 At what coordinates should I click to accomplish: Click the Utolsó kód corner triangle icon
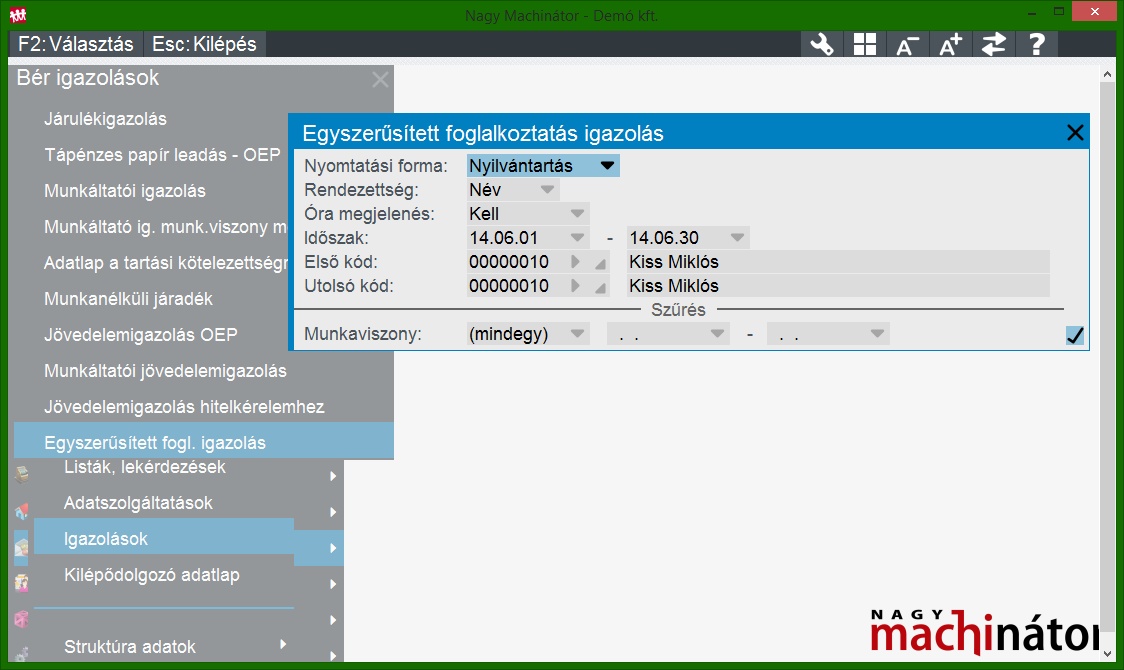[600, 288]
